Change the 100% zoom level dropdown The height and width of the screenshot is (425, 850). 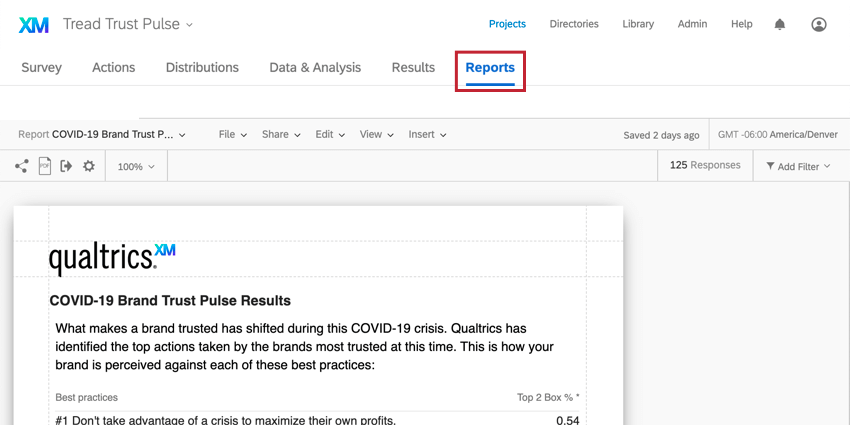pyautogui.click(x=136, y=167)
